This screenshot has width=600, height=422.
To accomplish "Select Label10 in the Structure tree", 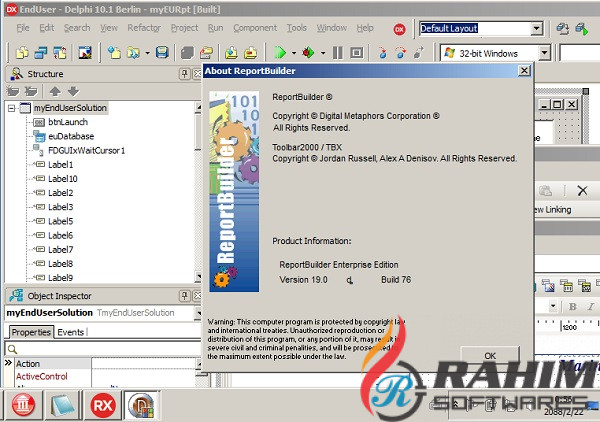I will click(x=63, y=179).
